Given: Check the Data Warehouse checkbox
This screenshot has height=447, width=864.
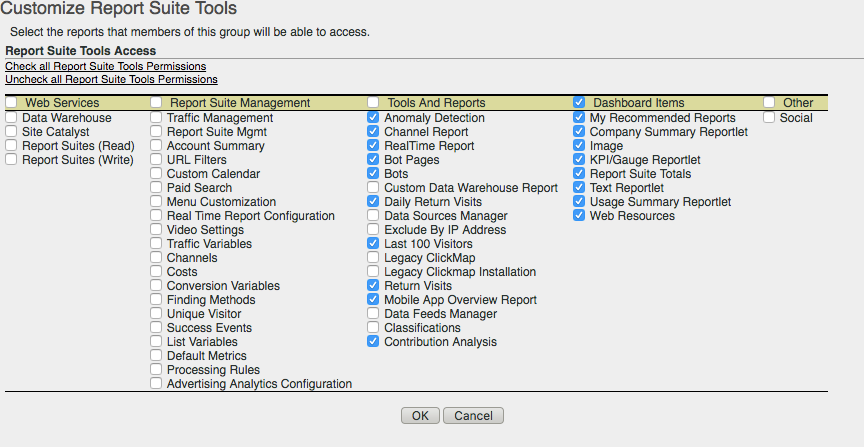Looking at the screenshot, I should [11, 118].
